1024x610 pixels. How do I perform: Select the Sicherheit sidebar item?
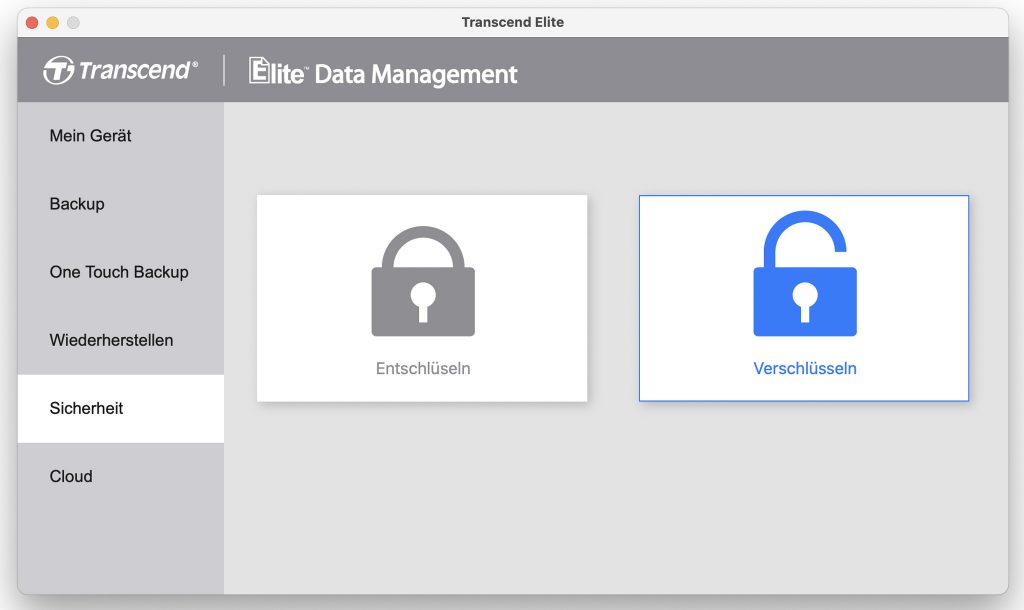click(x=121, y=408)
